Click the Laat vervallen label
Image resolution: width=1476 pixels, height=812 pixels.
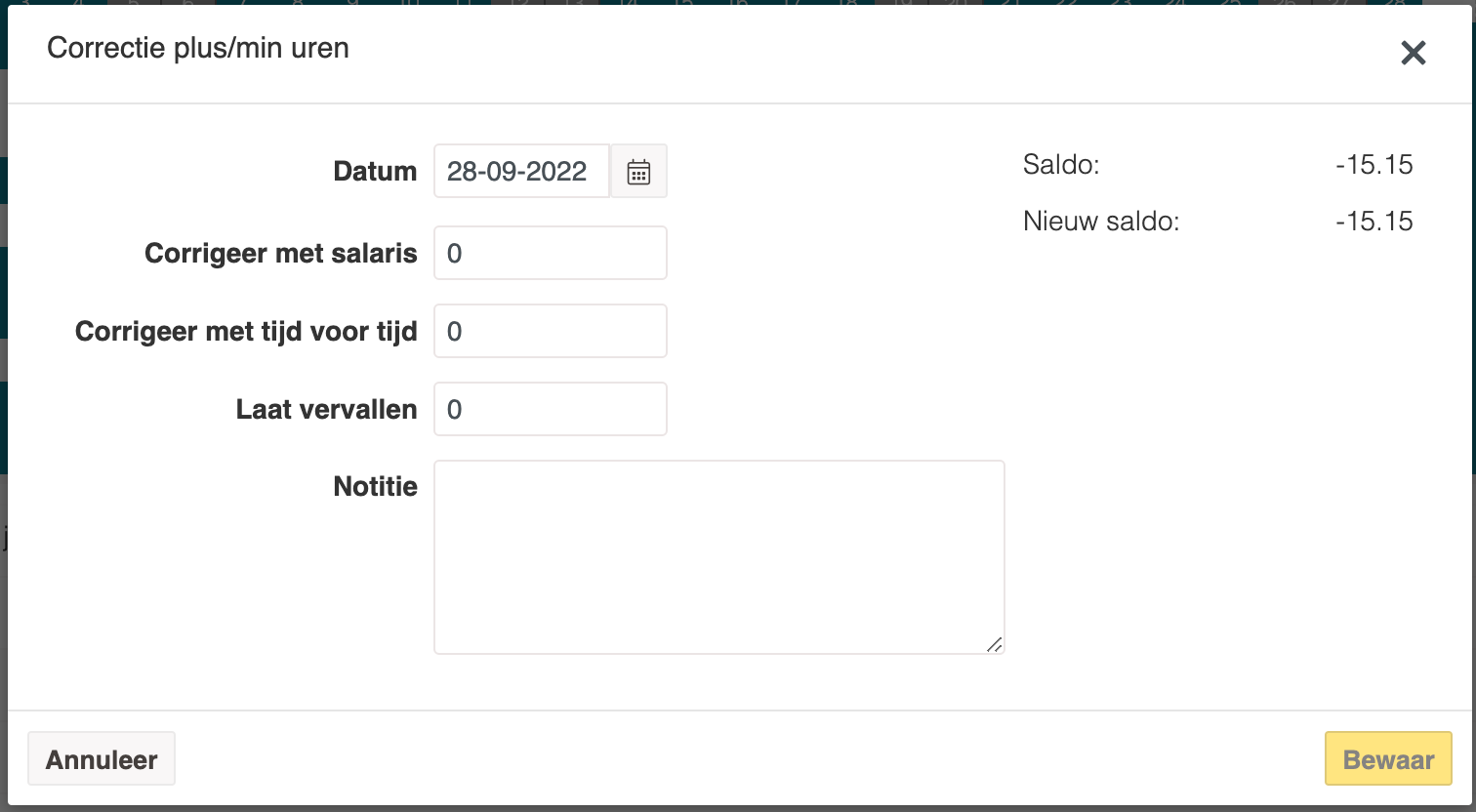click(x=327, y=410)
